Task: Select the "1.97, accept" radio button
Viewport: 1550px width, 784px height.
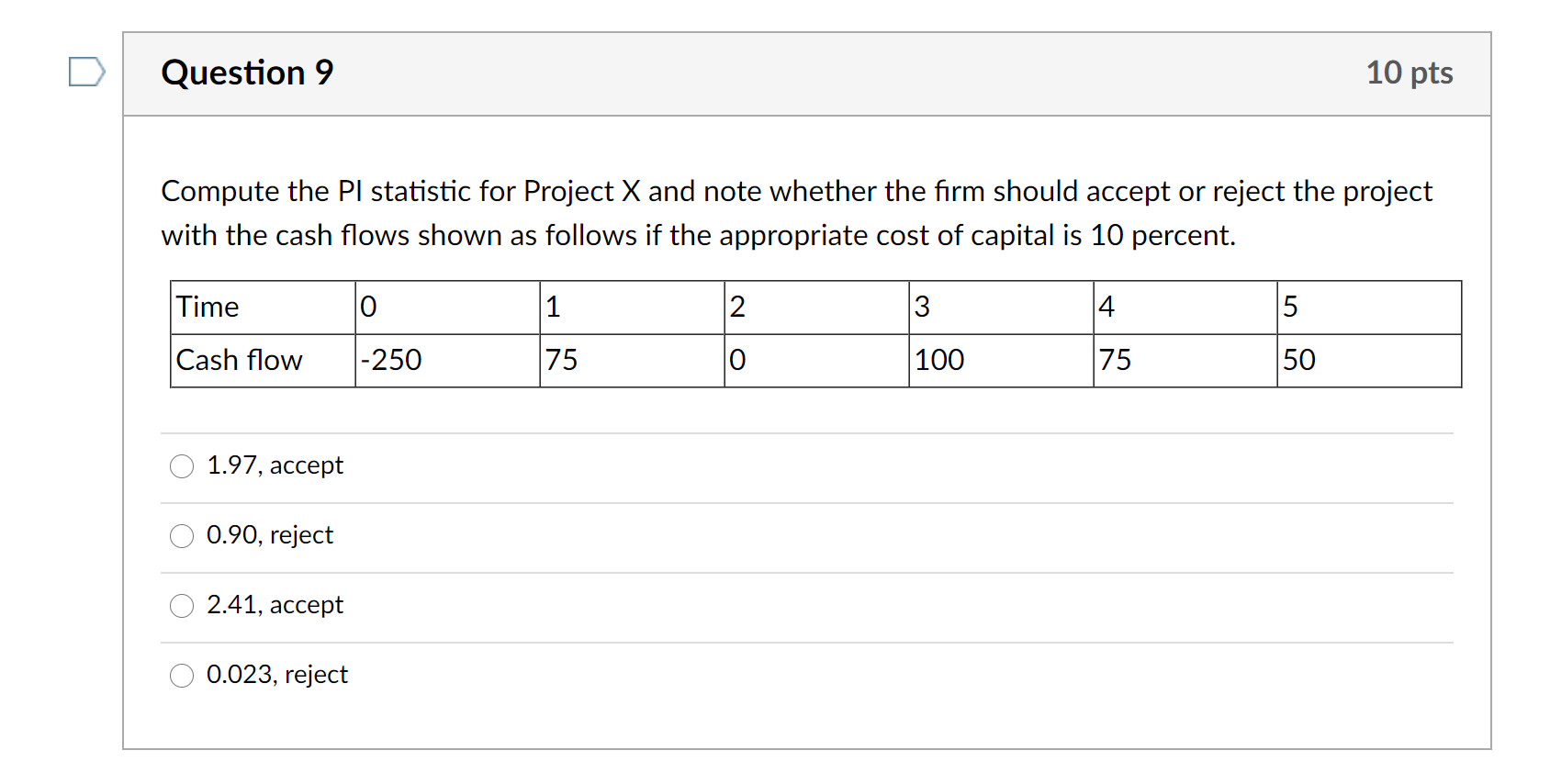Action: click(x=182, y=466)
